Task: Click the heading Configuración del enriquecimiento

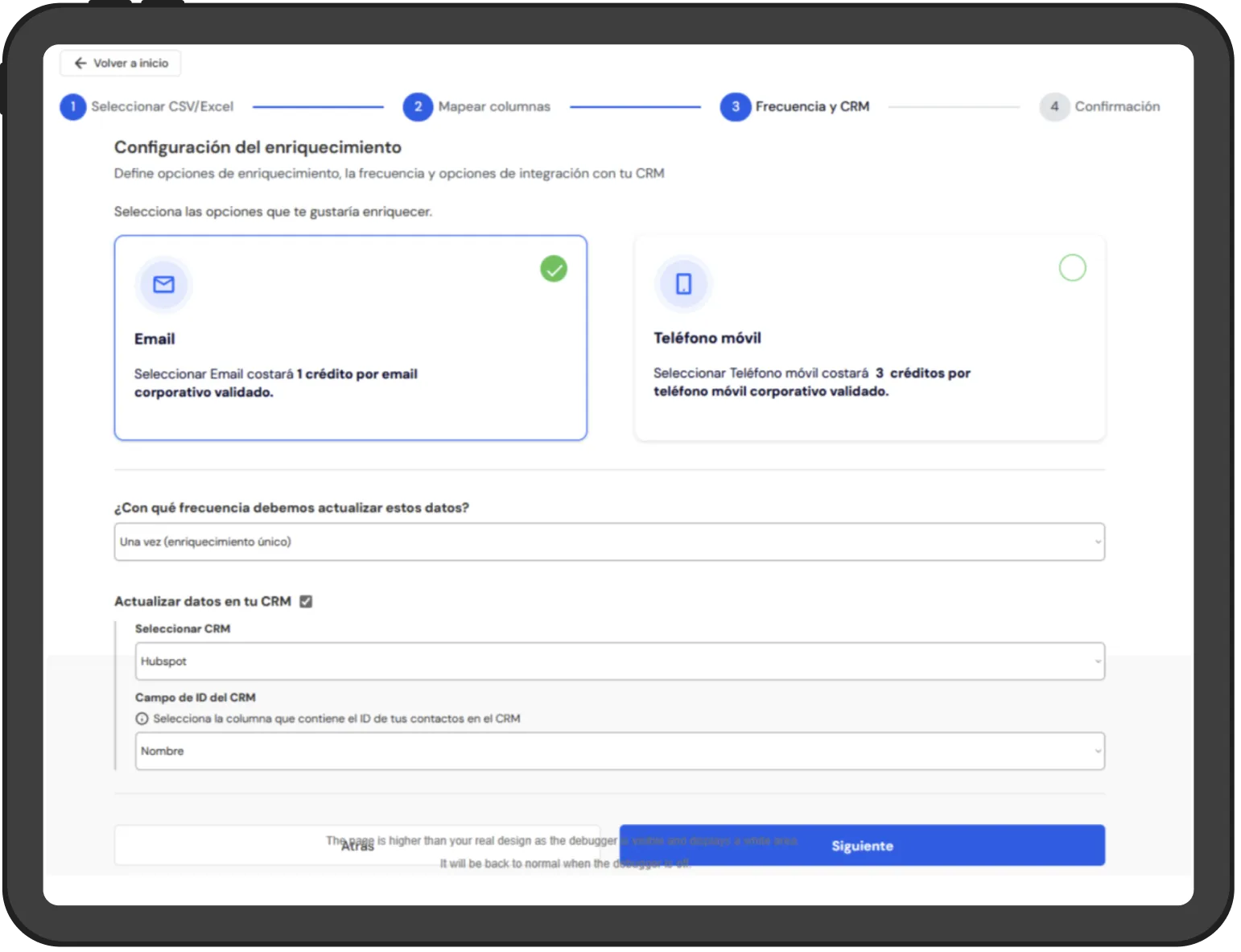Action: [258, 147]
